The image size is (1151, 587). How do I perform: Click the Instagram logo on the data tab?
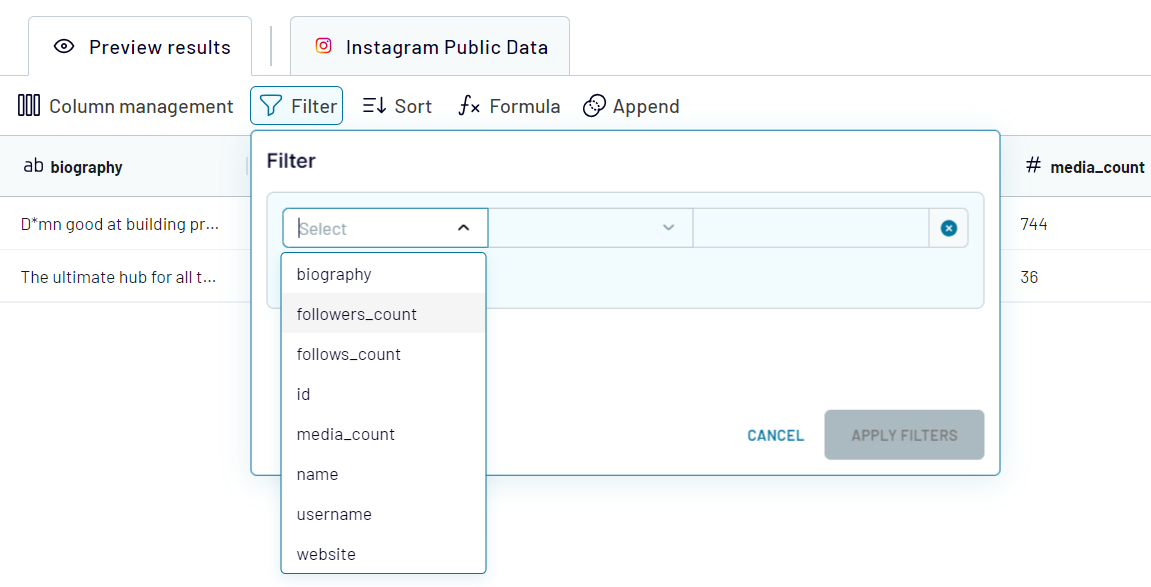(323, 45)
